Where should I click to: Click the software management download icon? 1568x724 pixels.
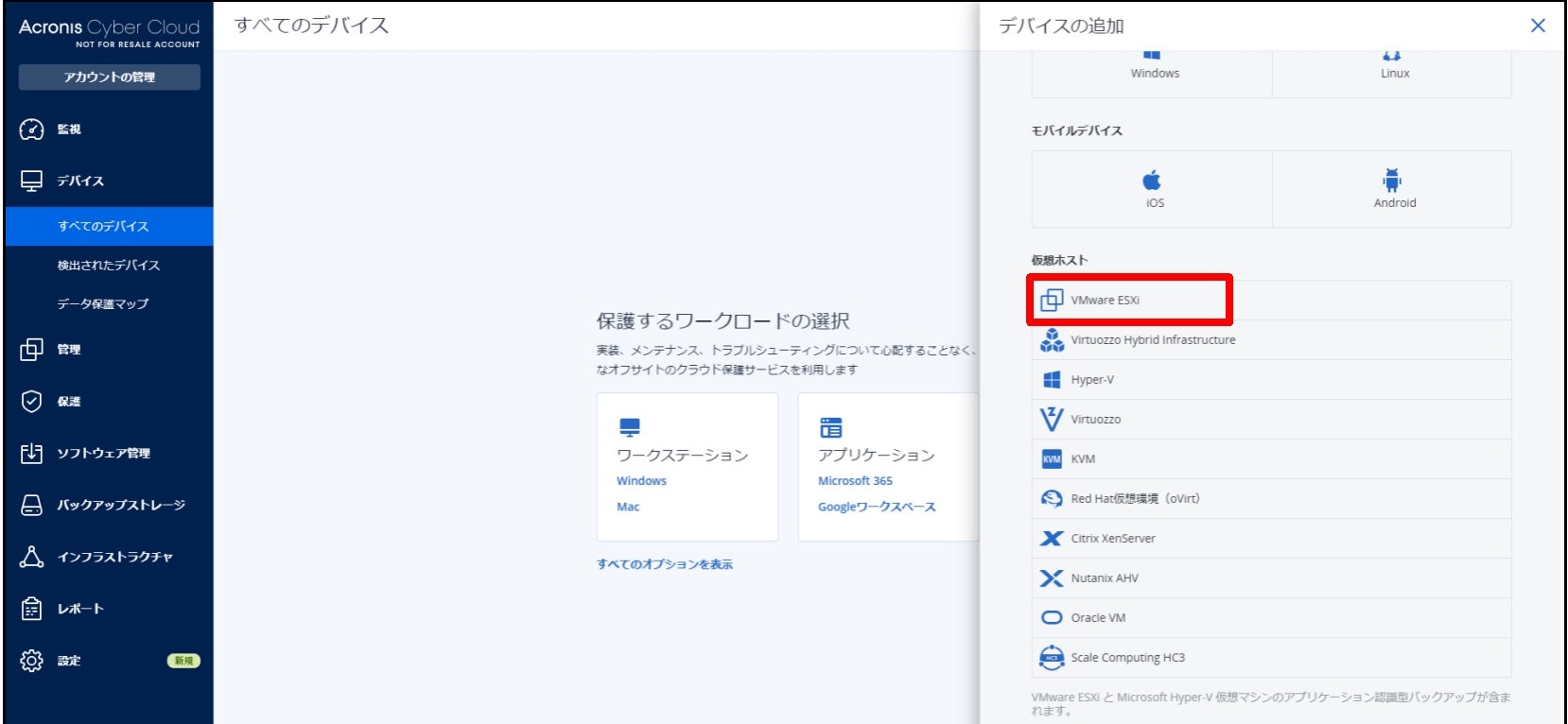pyautogui.click(x=31, y=454)
